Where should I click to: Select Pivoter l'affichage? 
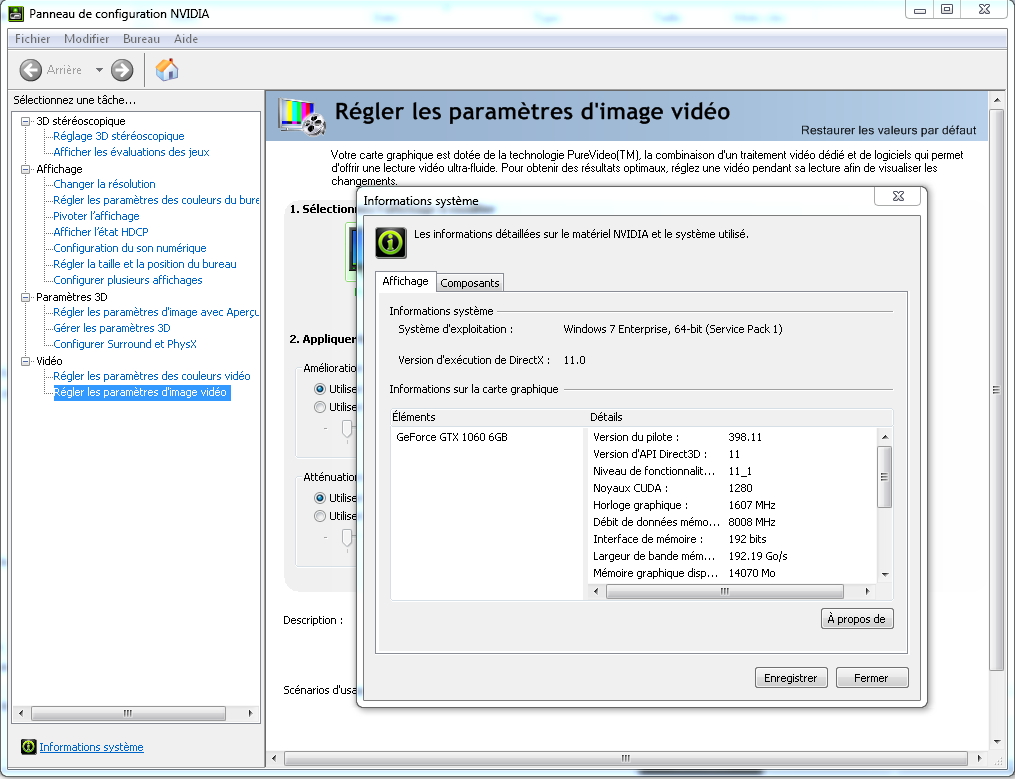96,216
